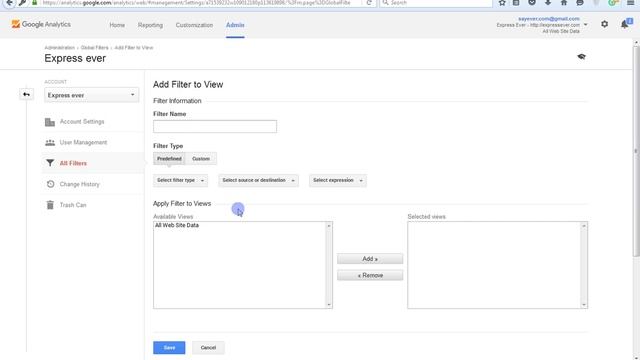Click the All Filters funnel icon

coord(50,163)
